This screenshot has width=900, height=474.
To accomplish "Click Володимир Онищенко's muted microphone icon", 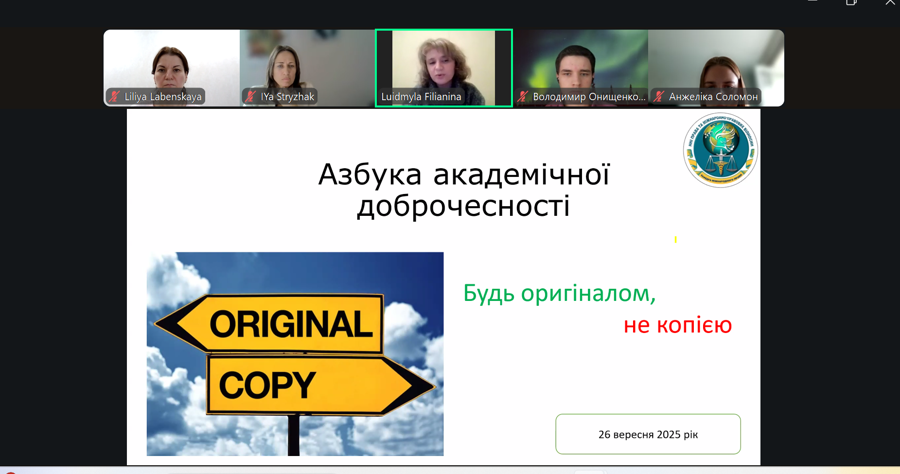I will (x=523, y=97).
